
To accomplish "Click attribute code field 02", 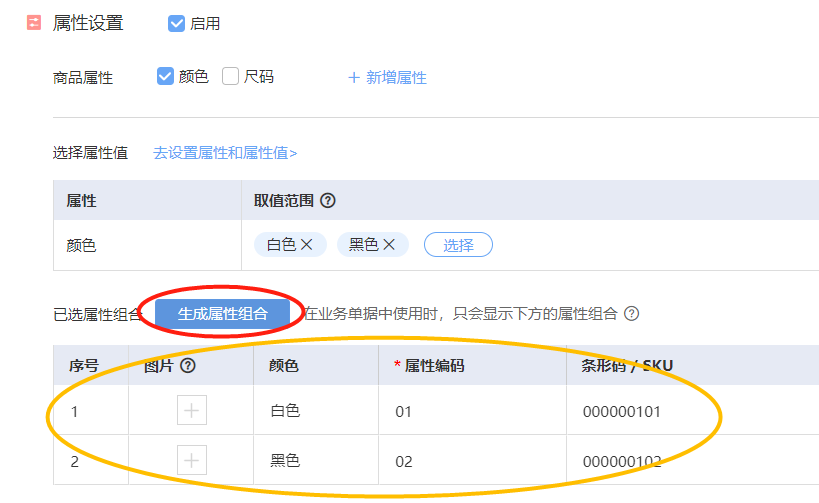I will [x=472, y=461].
